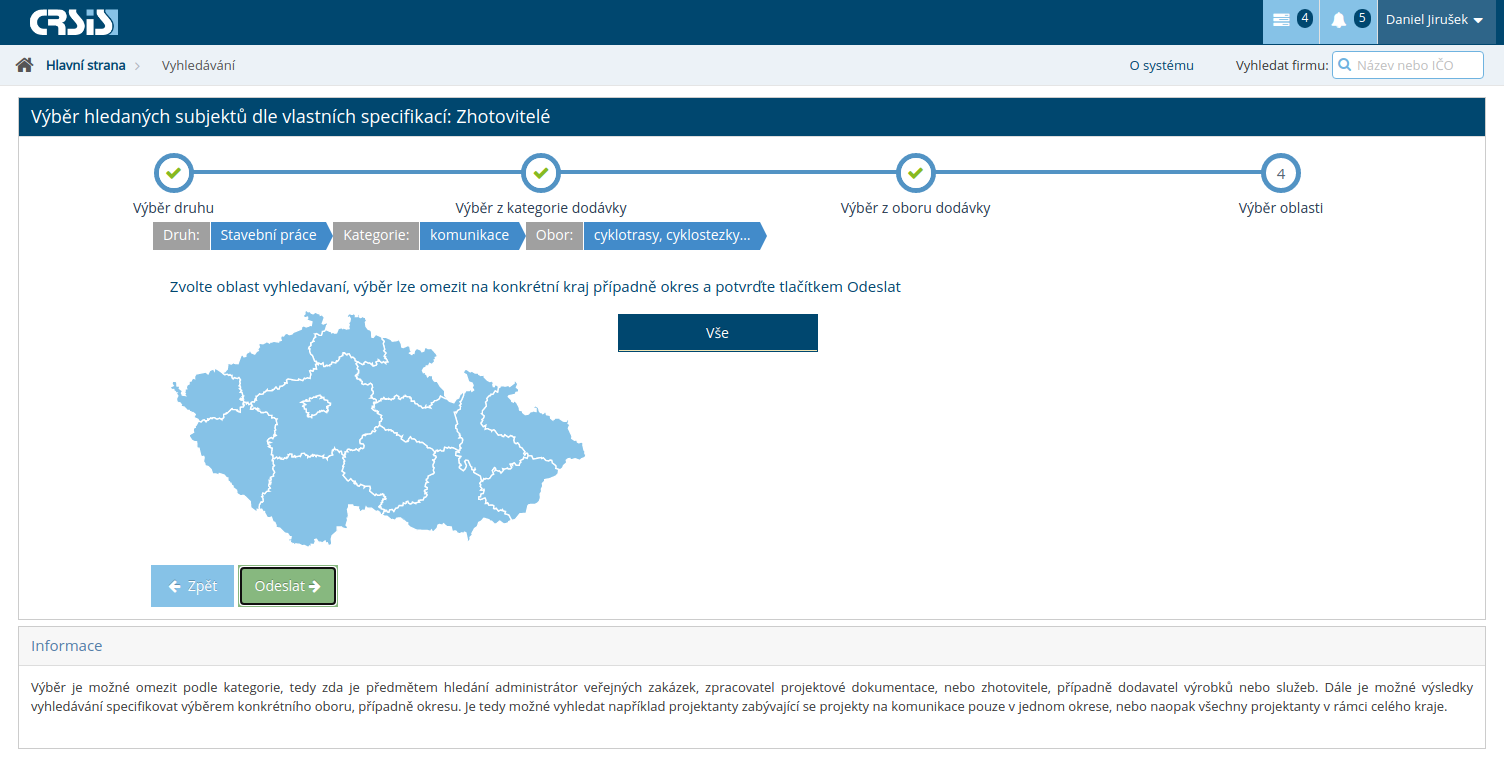Click step 3 checkmark circle for oboru

915,173
